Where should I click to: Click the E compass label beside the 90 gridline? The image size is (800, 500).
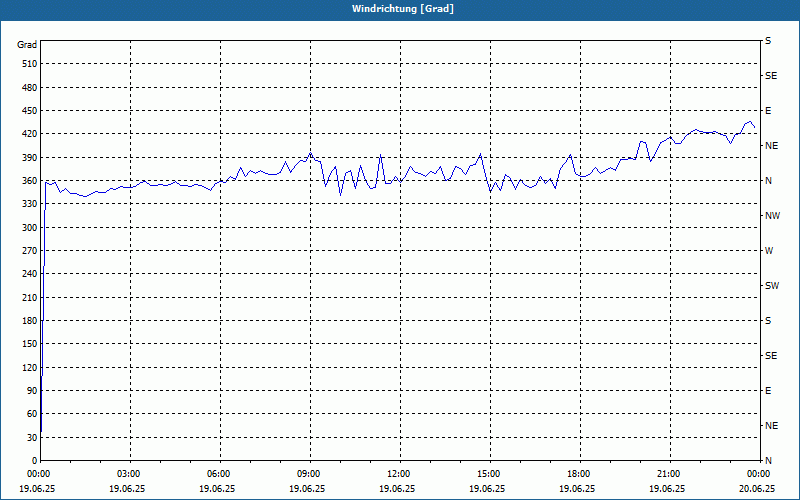tap(768, 391)
